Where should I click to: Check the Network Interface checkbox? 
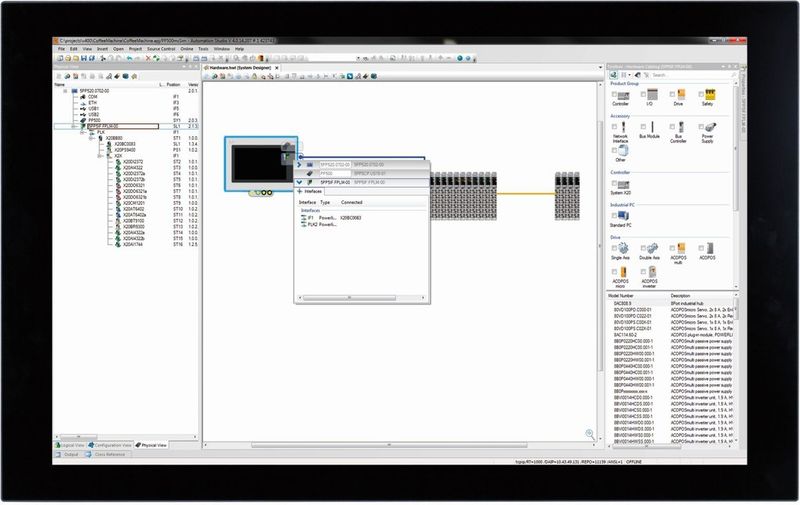point(614,127)
